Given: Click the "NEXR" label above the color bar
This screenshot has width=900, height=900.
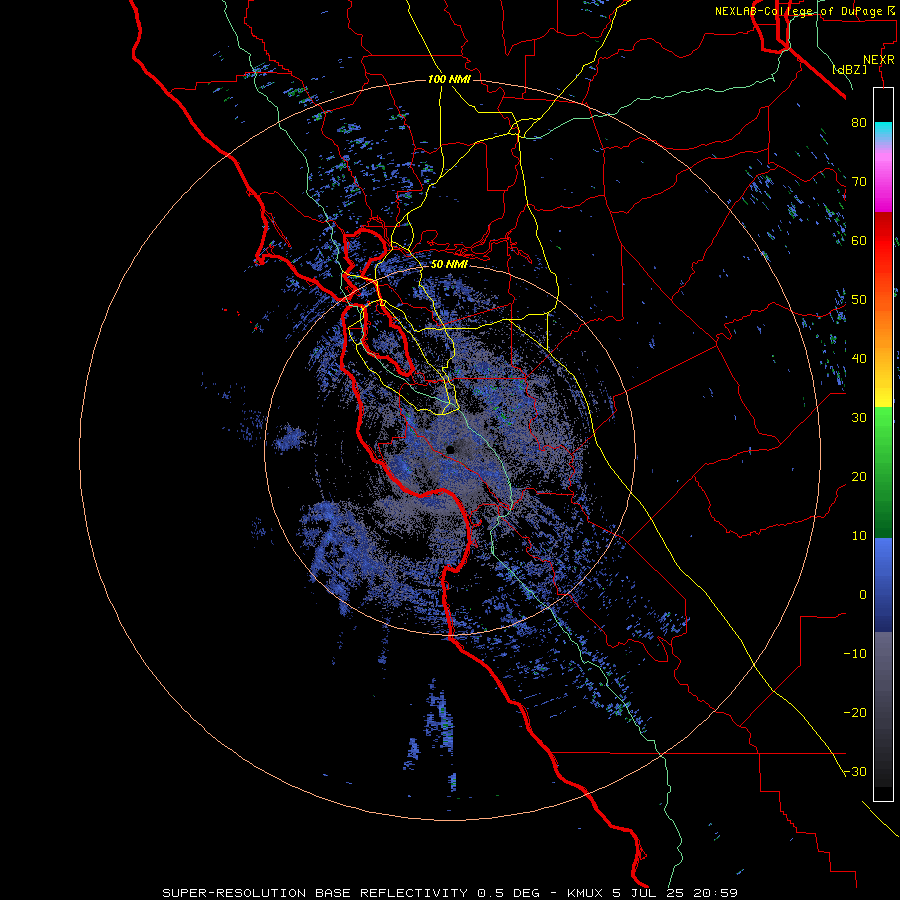Looking at the screenshot, I should [x=878, y=60].
